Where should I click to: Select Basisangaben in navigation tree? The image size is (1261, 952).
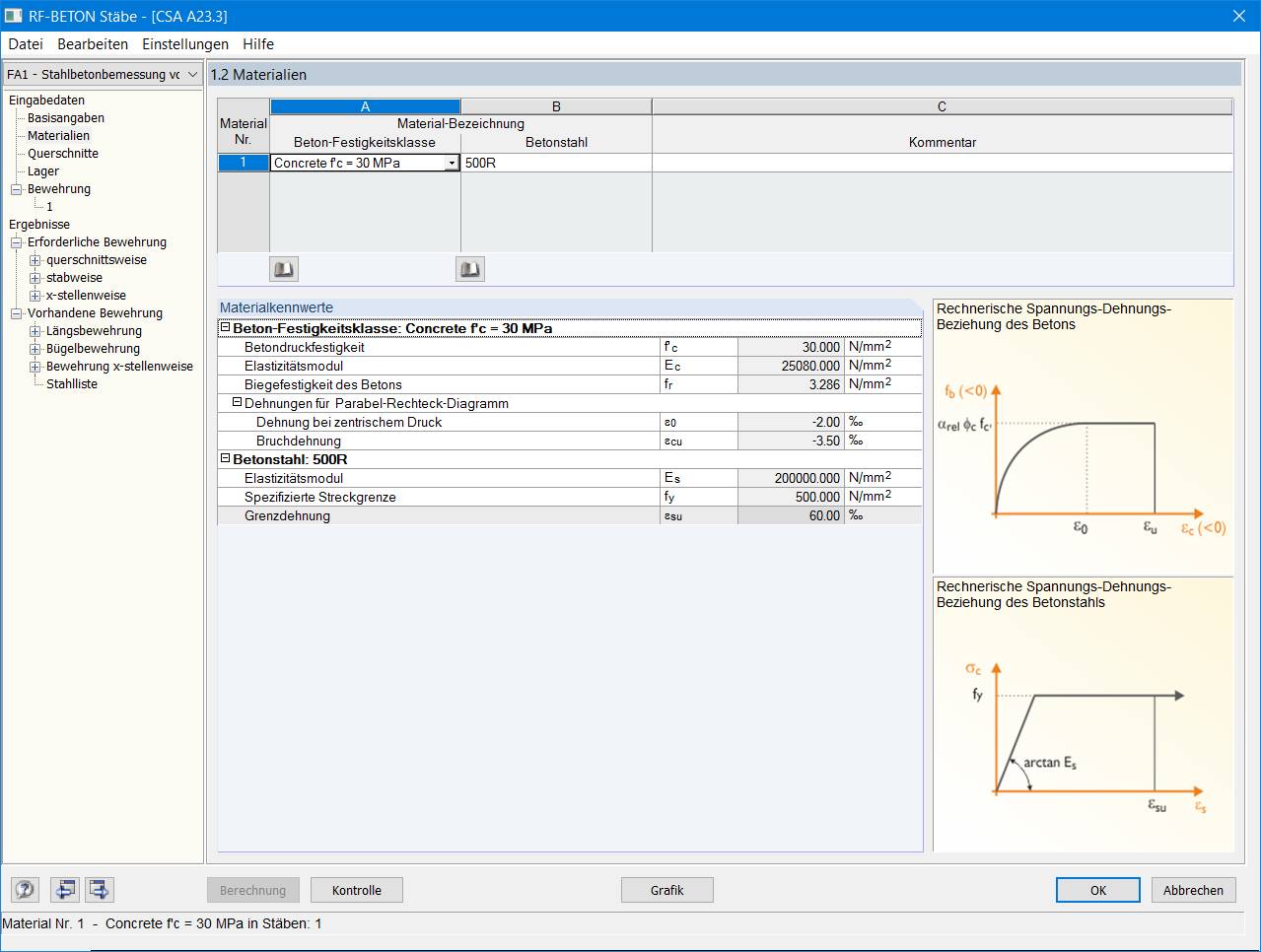coord(66,118)
